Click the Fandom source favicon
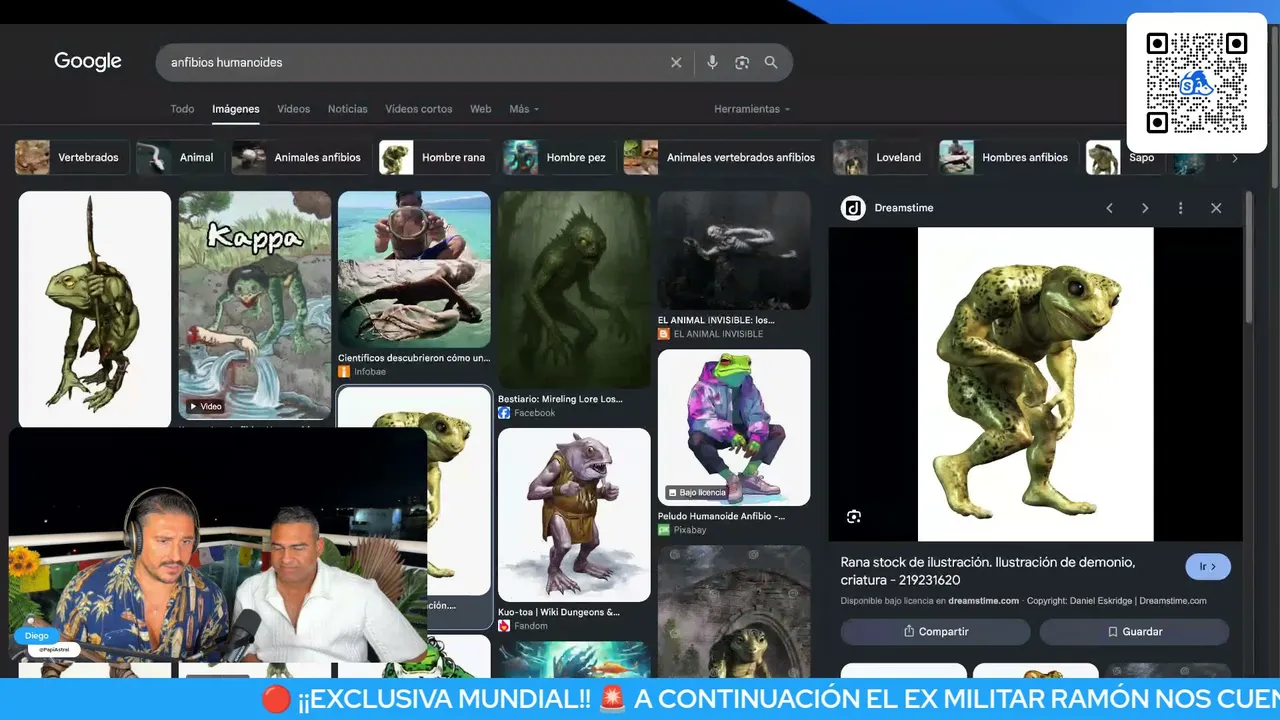The image size is (1280, 720). point(504,626)
